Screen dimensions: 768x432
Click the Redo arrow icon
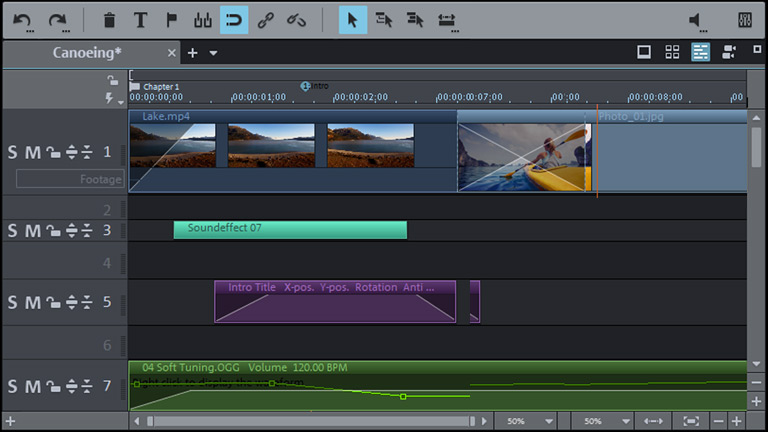click(x=58, y=21)
